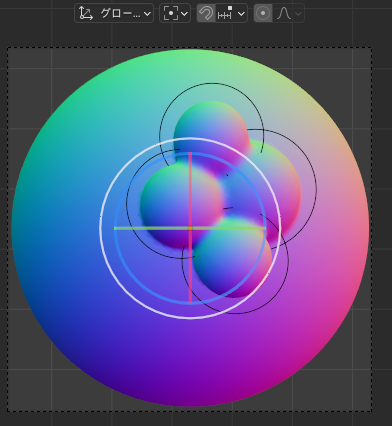The image size is (392, 426).
Task: Open the pivot point dropdown
Action: pyautogui.click(x=175, y=13)
